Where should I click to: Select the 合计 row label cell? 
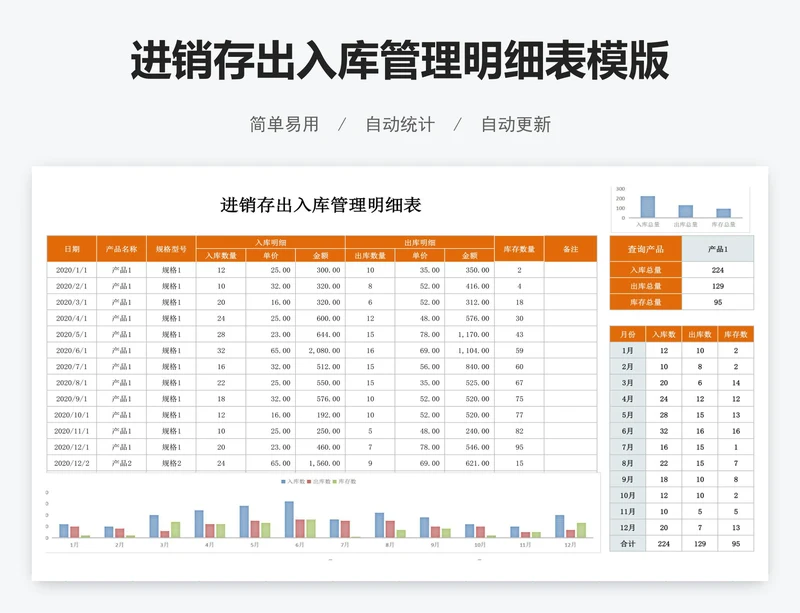[x=628, y=543]
